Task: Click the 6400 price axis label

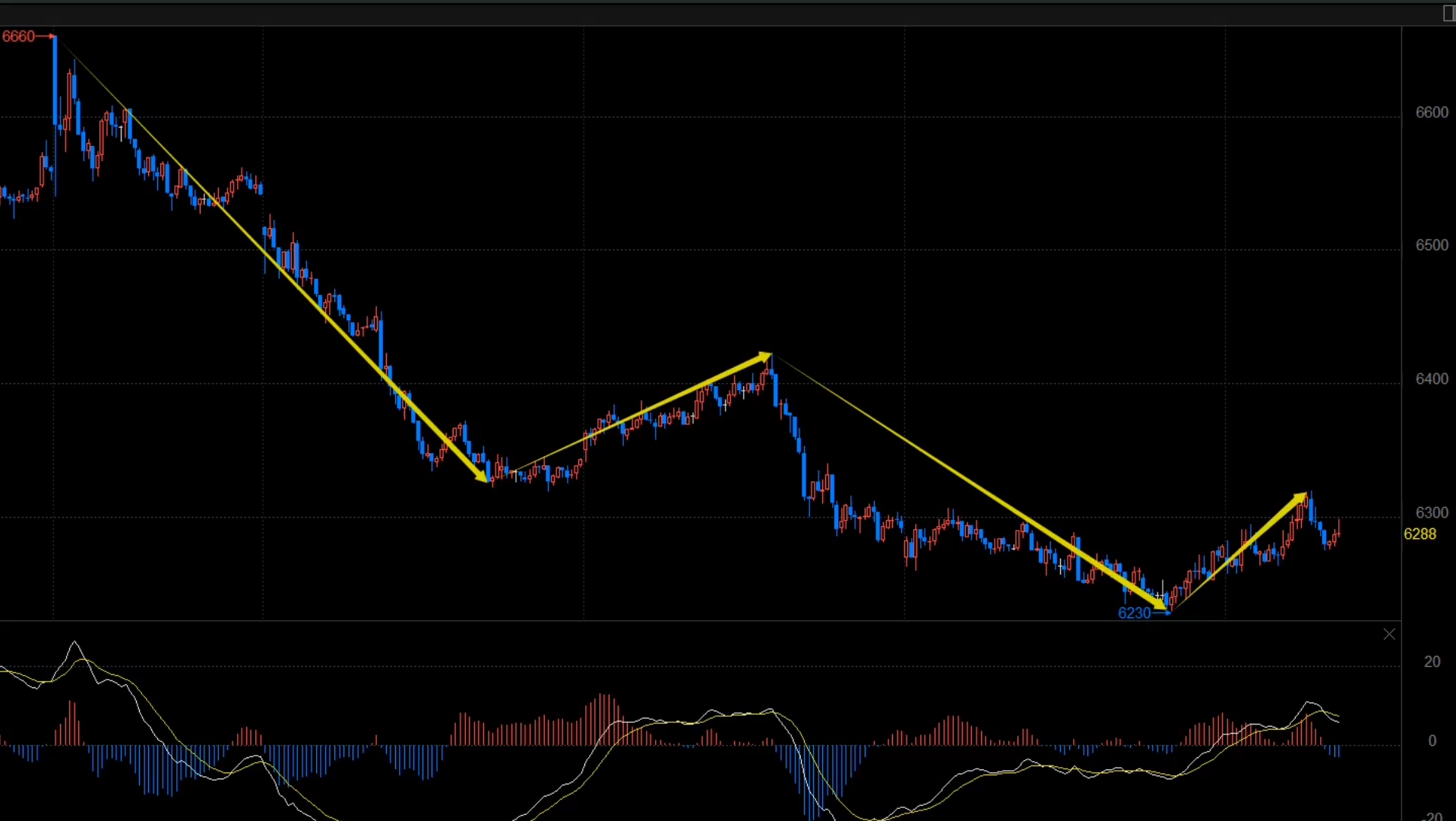Action: pos(1432,379)
